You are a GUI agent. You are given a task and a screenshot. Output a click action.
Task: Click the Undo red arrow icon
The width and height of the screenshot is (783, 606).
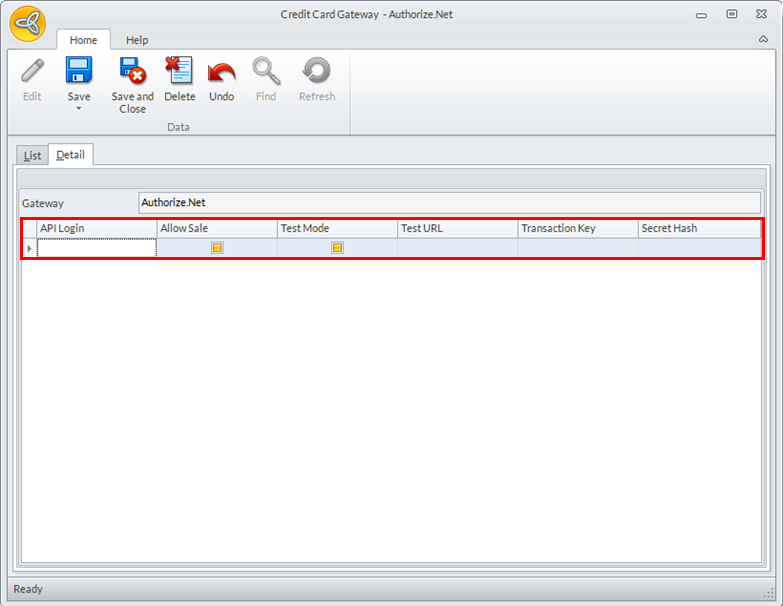[221, 72]
